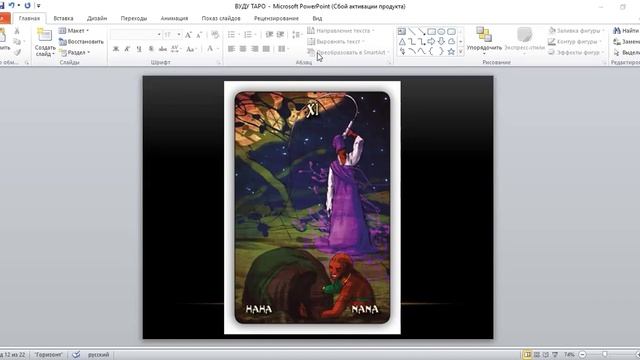Open the Направление текста dropdown

click(x=341, y=31)
